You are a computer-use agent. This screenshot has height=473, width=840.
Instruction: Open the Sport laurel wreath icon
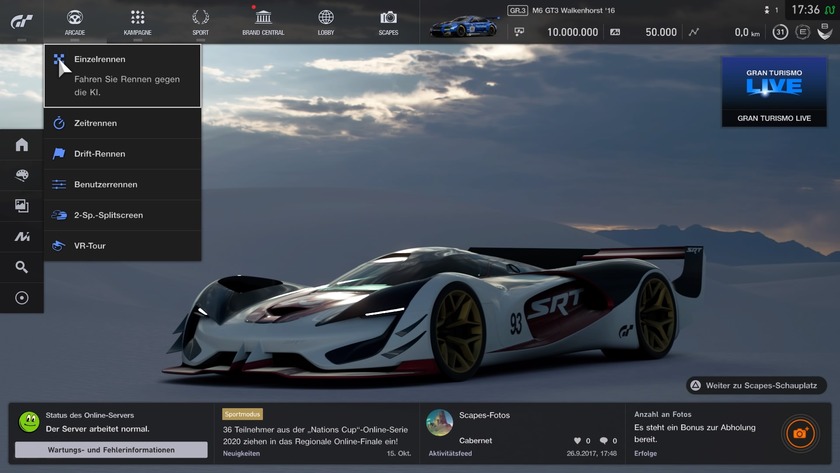pyautogui.click(x=200, y=17)
